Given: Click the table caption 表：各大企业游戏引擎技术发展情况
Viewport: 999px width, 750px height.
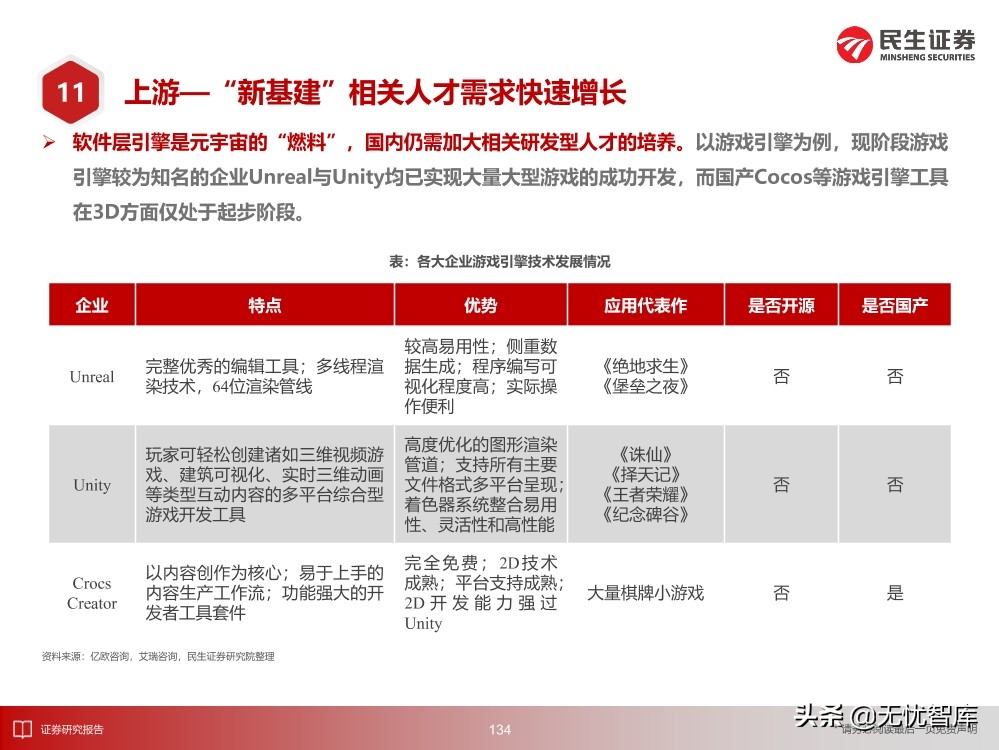Looking at the screenshot, I should [x=500, y=261].
